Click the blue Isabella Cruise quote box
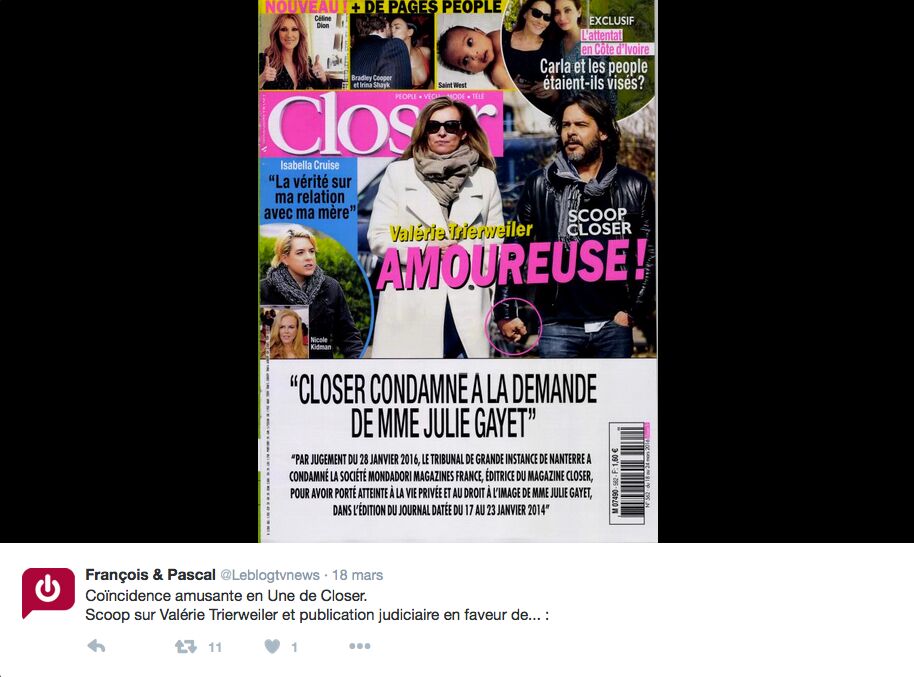 click(310, 191)
